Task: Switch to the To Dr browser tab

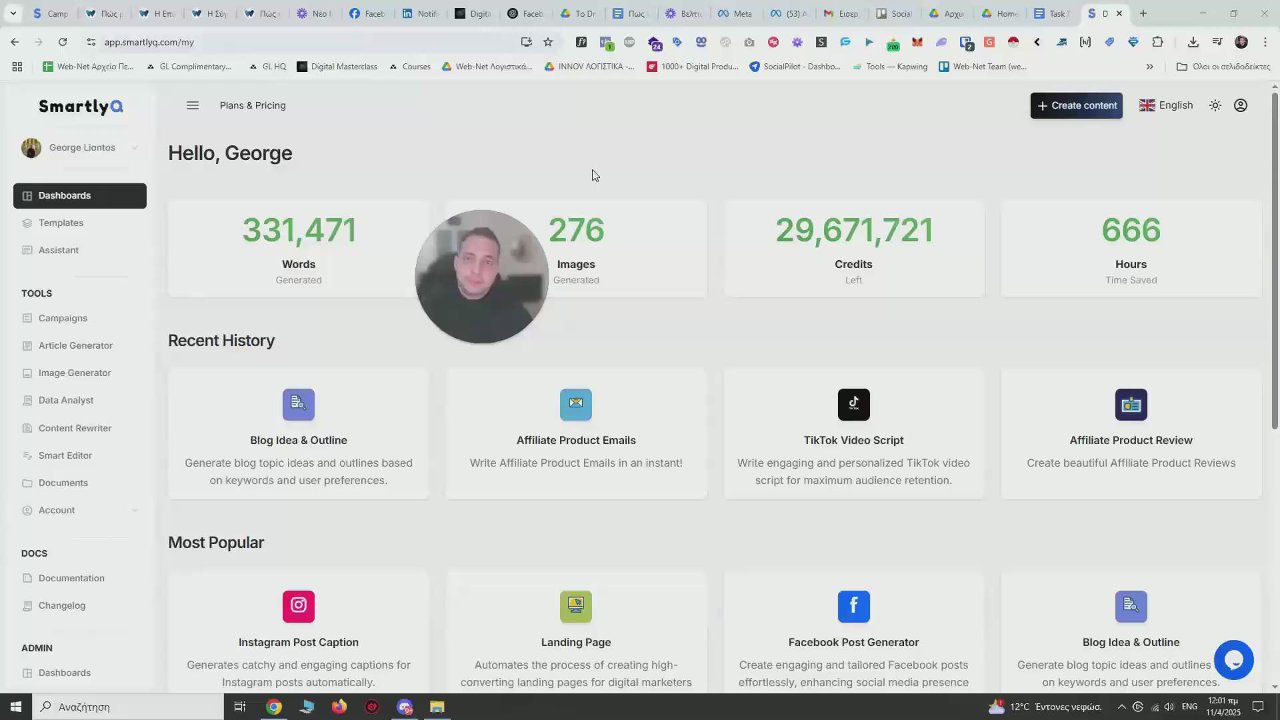Action: click(578, 14)
